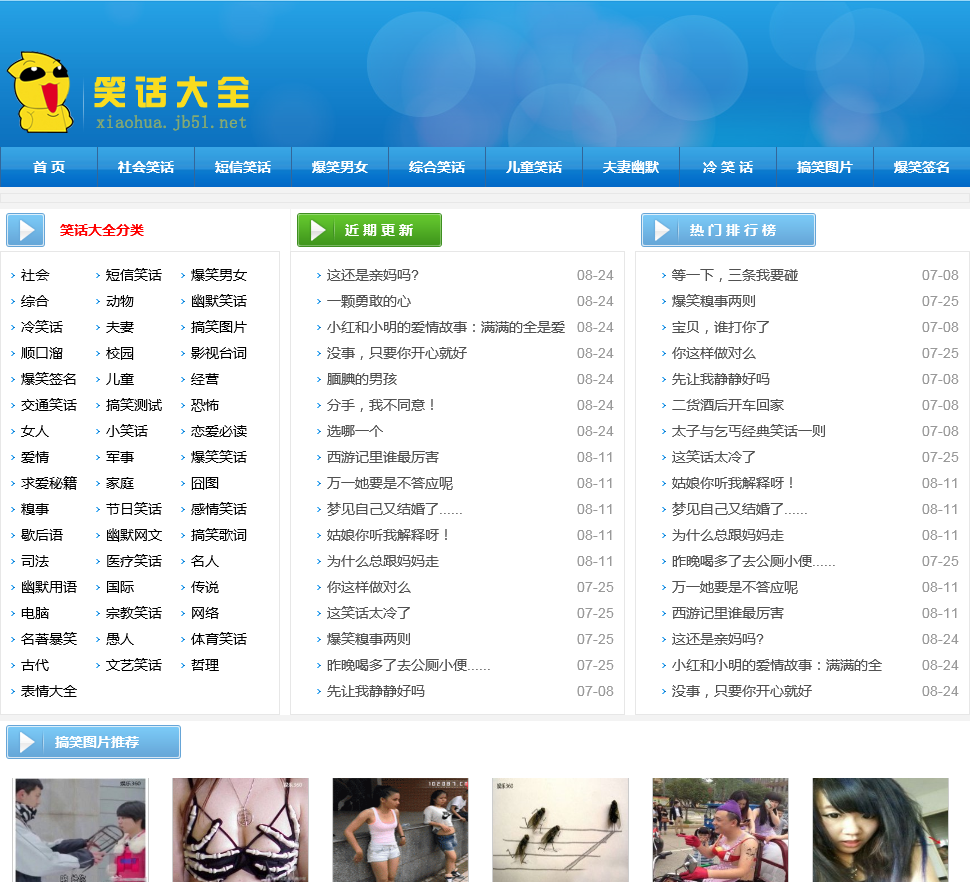
Task: Select 幽默用语 category link
Action: pos(49,587)
